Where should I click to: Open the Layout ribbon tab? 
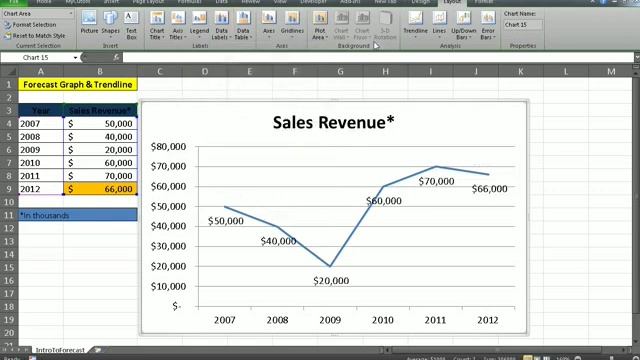tap(452, 2)
